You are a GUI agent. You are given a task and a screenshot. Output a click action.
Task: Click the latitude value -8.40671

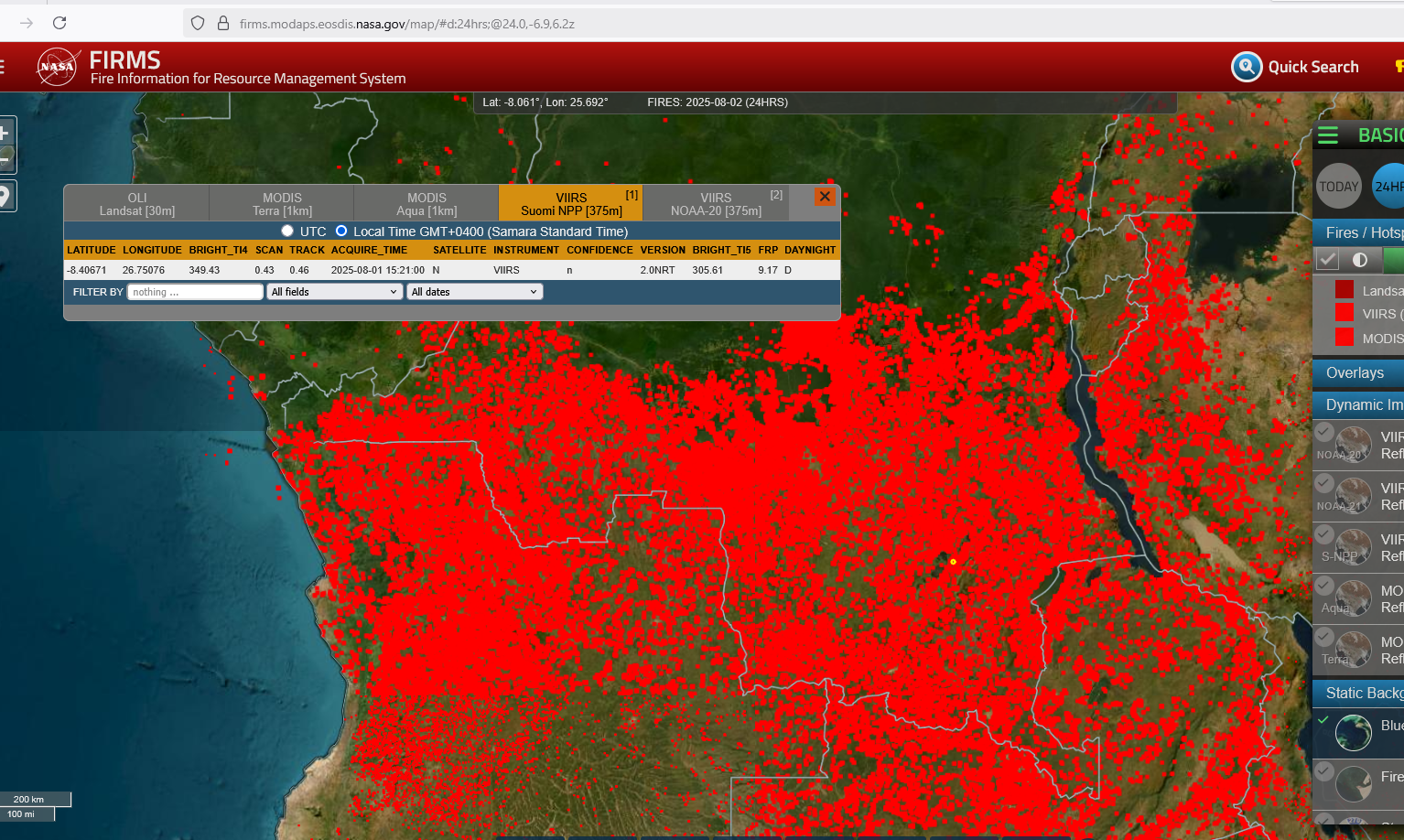pyautogui.click(x=87, y=270)
